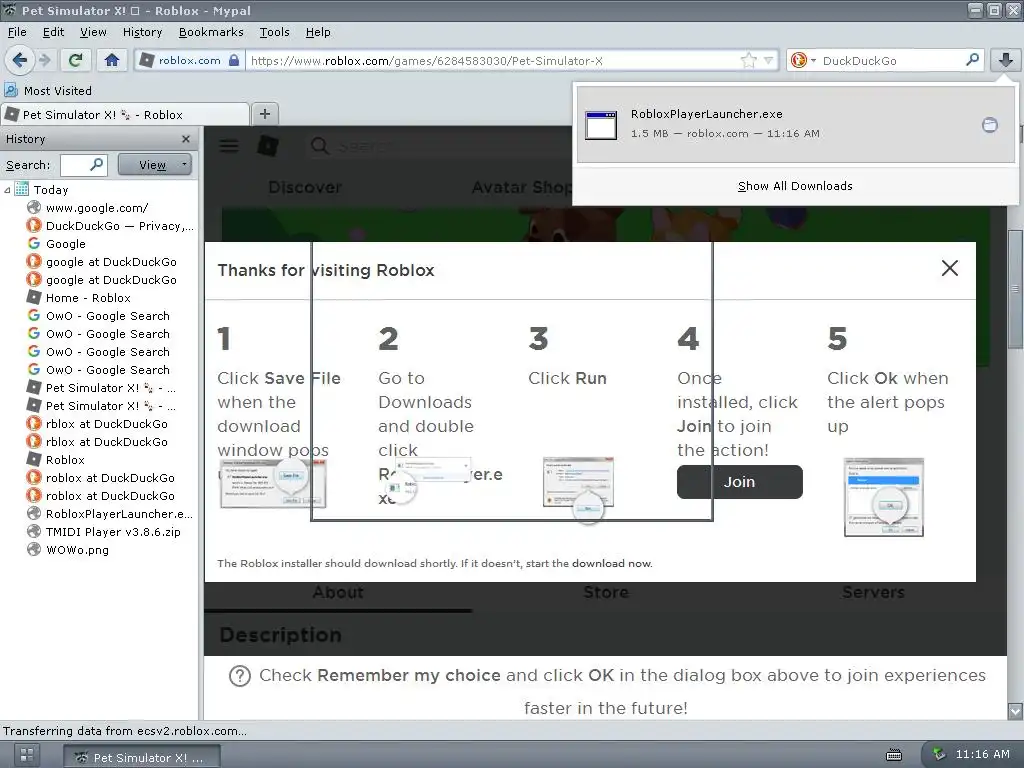Click the Ok alert step thumbnail
The height and width of the screenshot is (768, 1024).
(884, 497)
